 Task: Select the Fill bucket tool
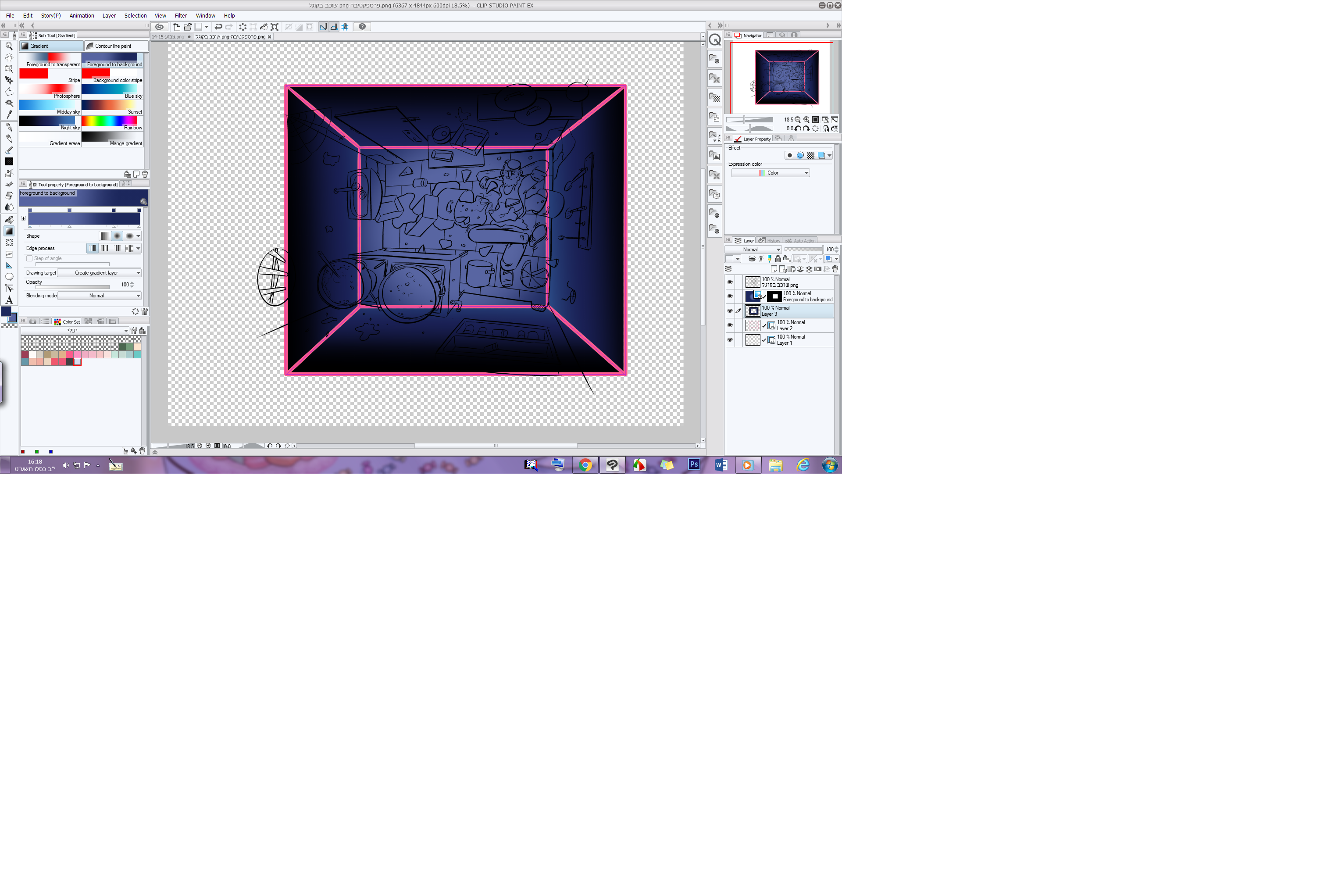tap(9, 219)
